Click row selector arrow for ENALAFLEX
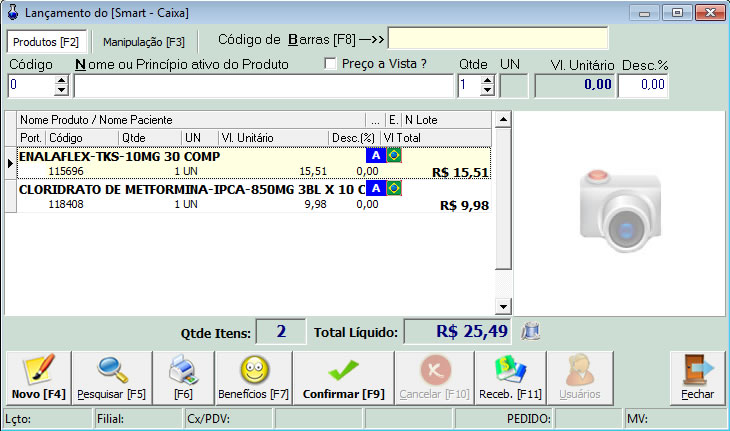Screen dimensions: 730x431 point(10,163)
